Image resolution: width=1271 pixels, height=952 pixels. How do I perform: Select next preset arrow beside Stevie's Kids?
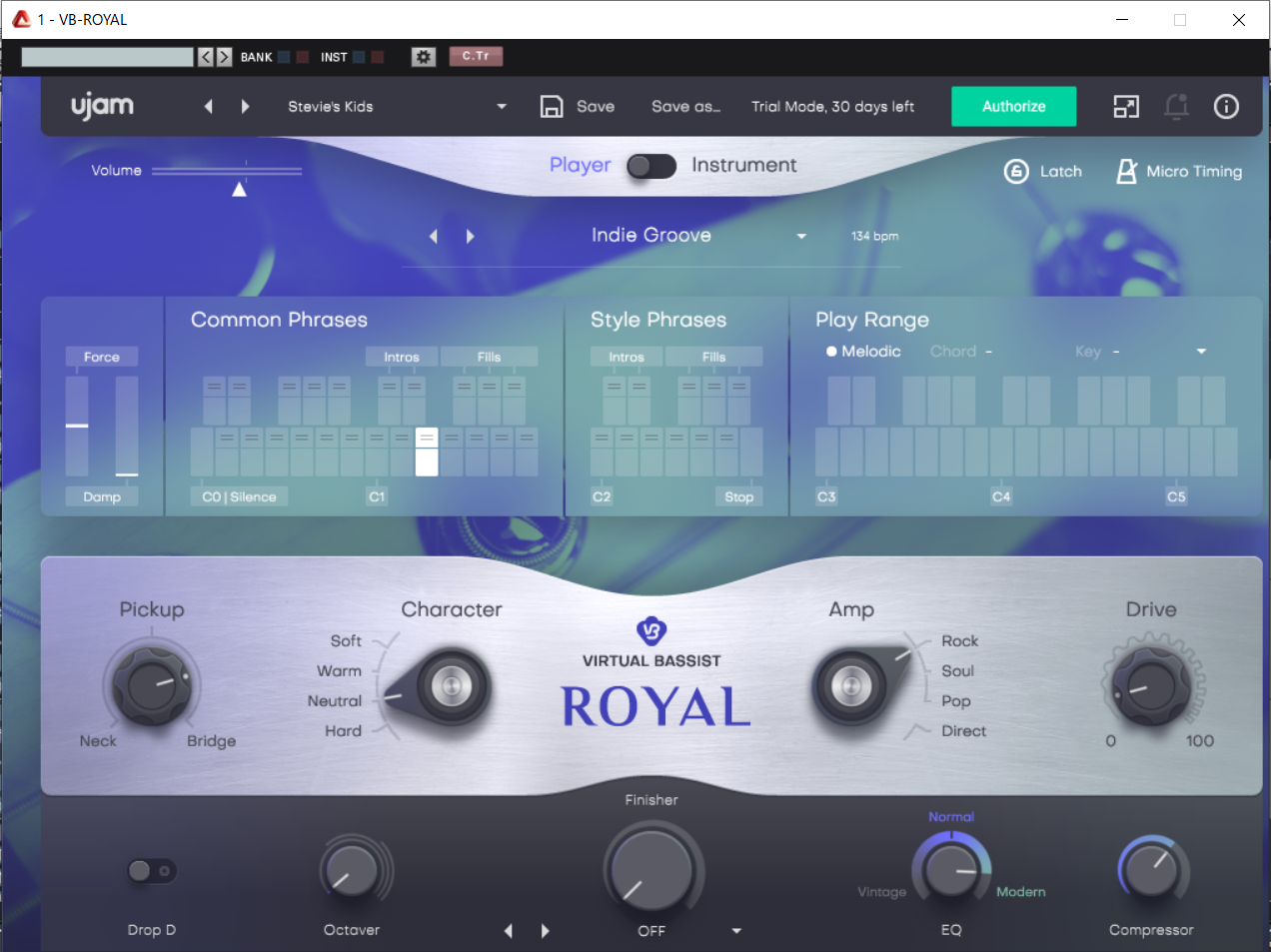245,106
